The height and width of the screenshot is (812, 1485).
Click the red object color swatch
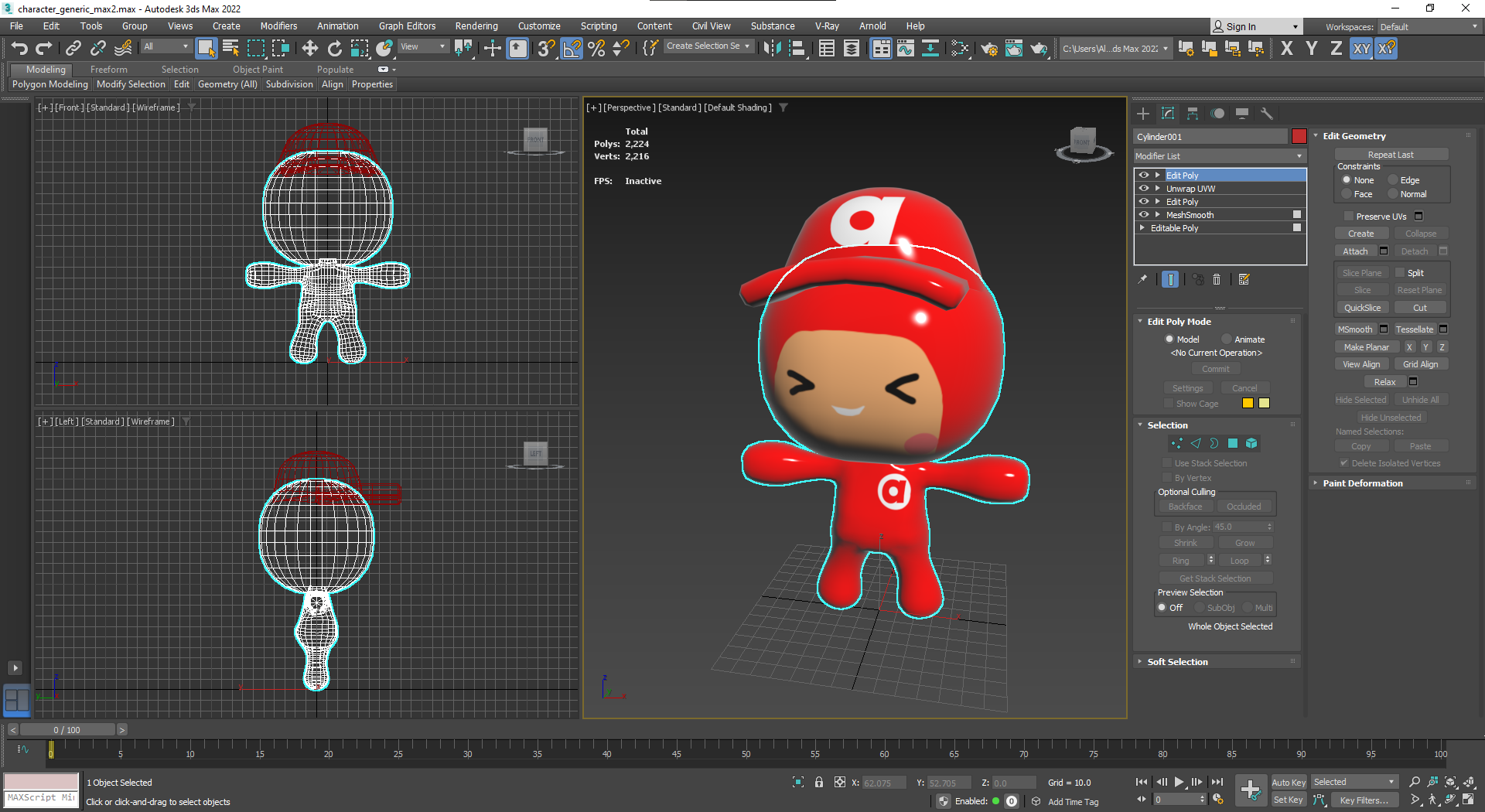click(x=1299, y=137)
